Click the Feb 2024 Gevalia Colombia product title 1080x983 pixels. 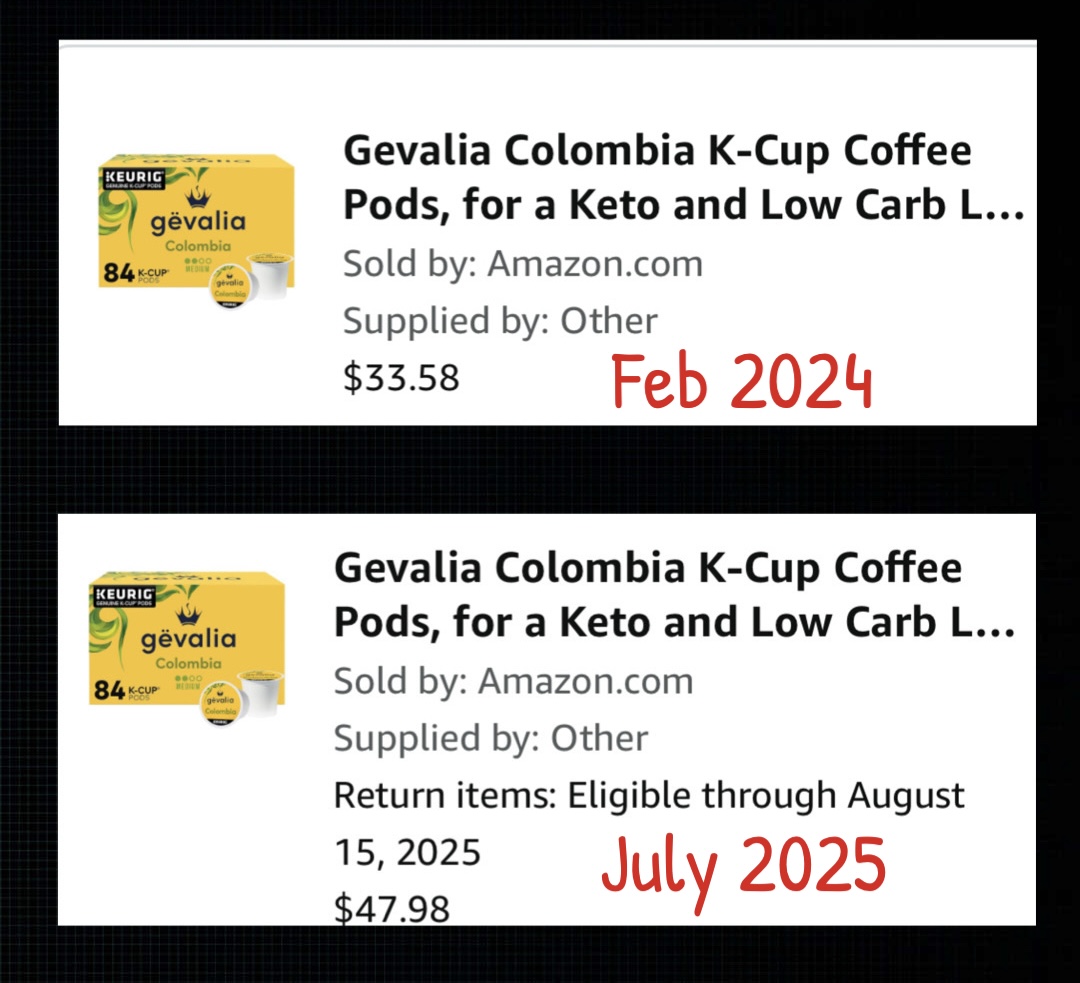tap(684, 178)
